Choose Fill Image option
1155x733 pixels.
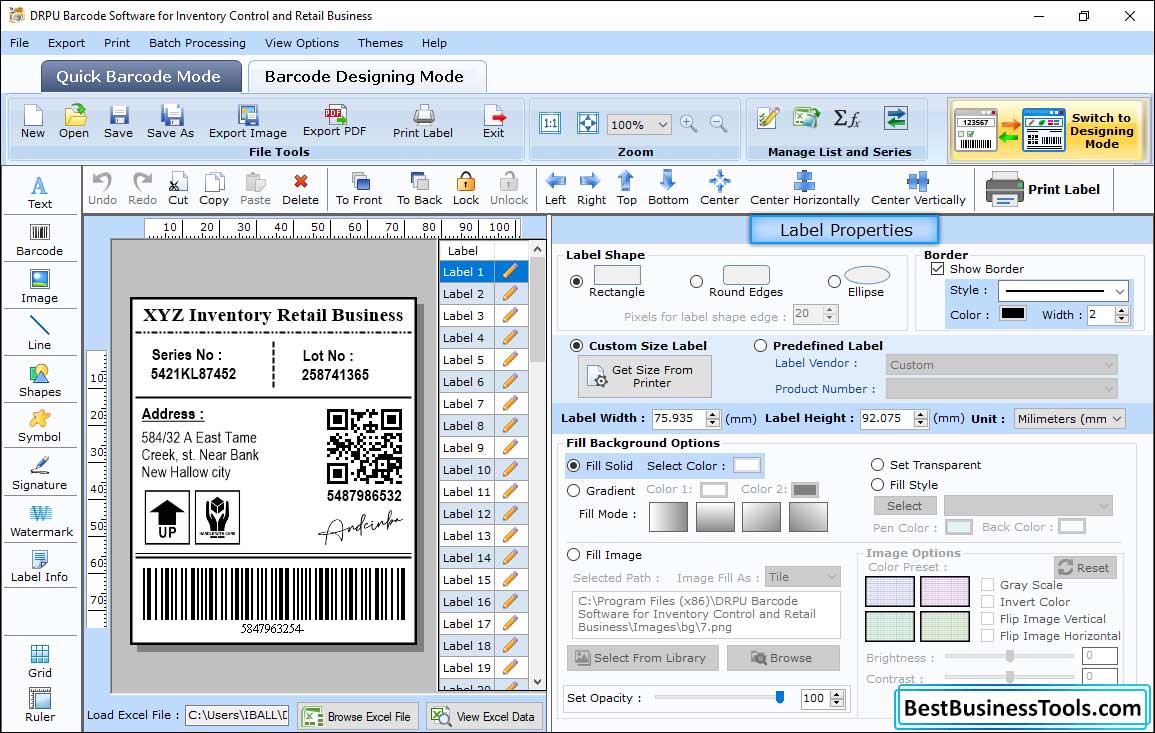tap(574, 555)
